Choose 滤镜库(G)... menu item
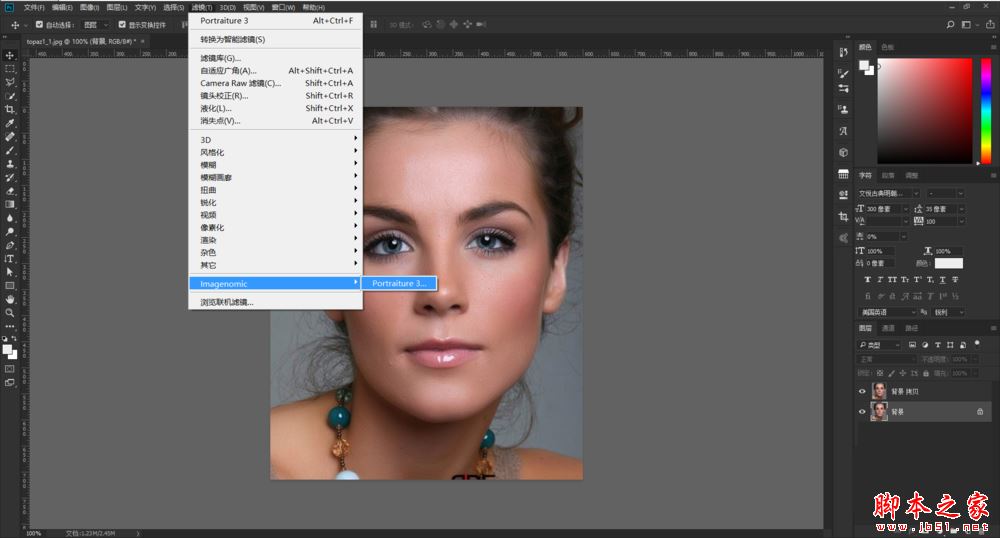 [276, 59]
